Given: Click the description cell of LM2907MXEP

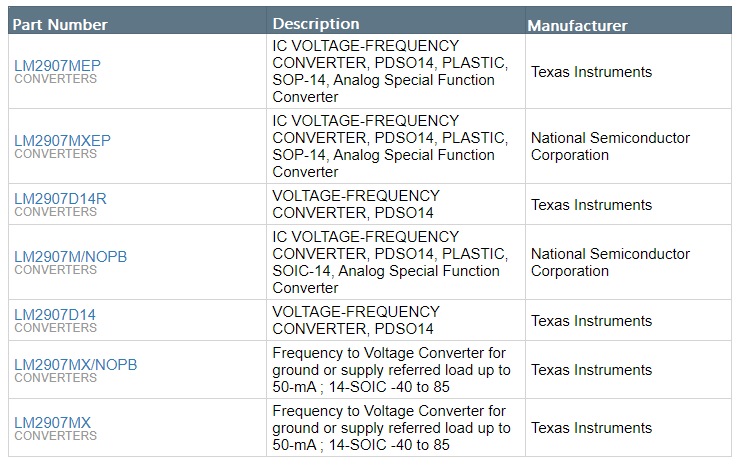Looking at the screenshot, I should (390, 146).
